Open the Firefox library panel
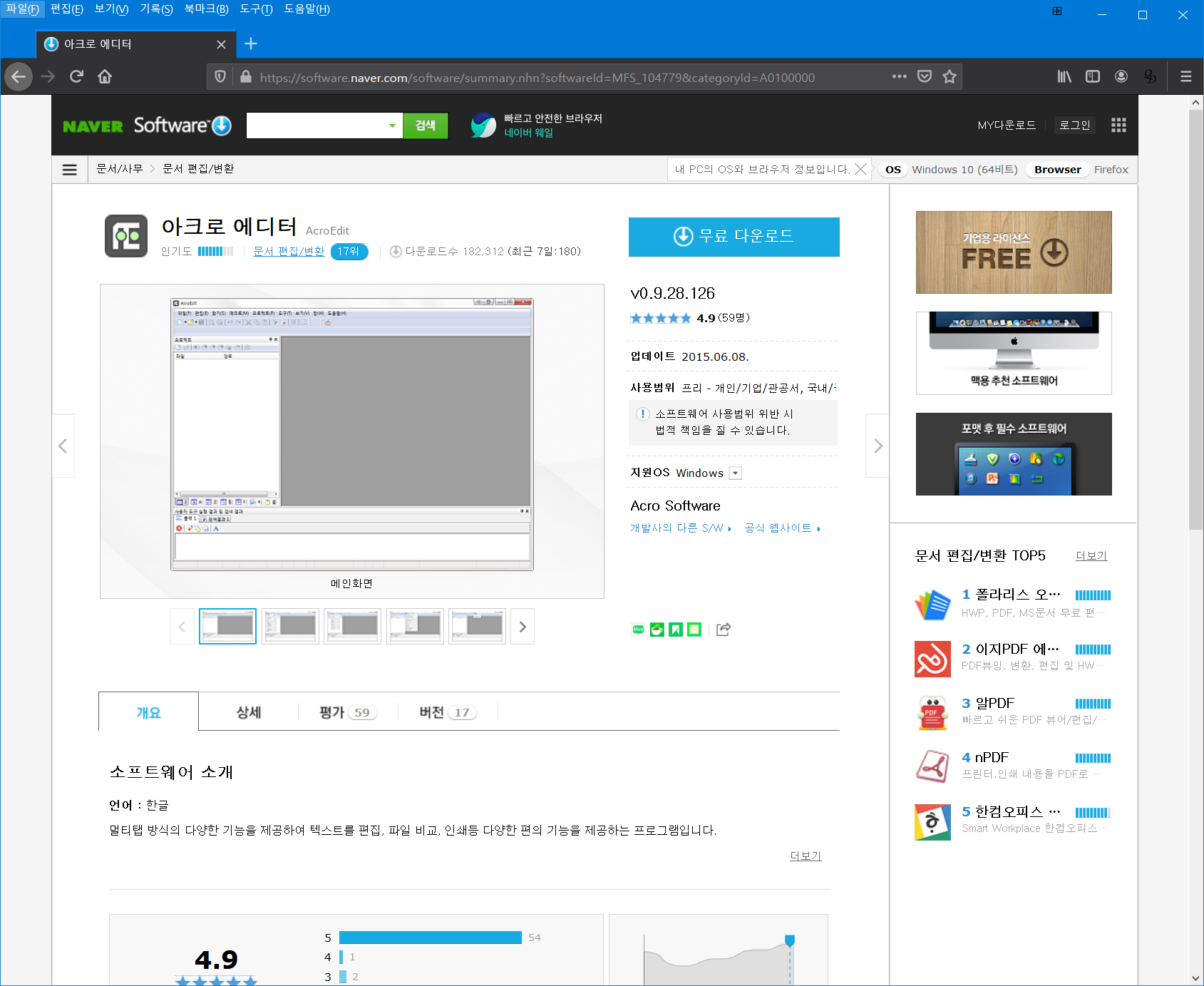The image size is (1204, 986). pos(1064,76)
